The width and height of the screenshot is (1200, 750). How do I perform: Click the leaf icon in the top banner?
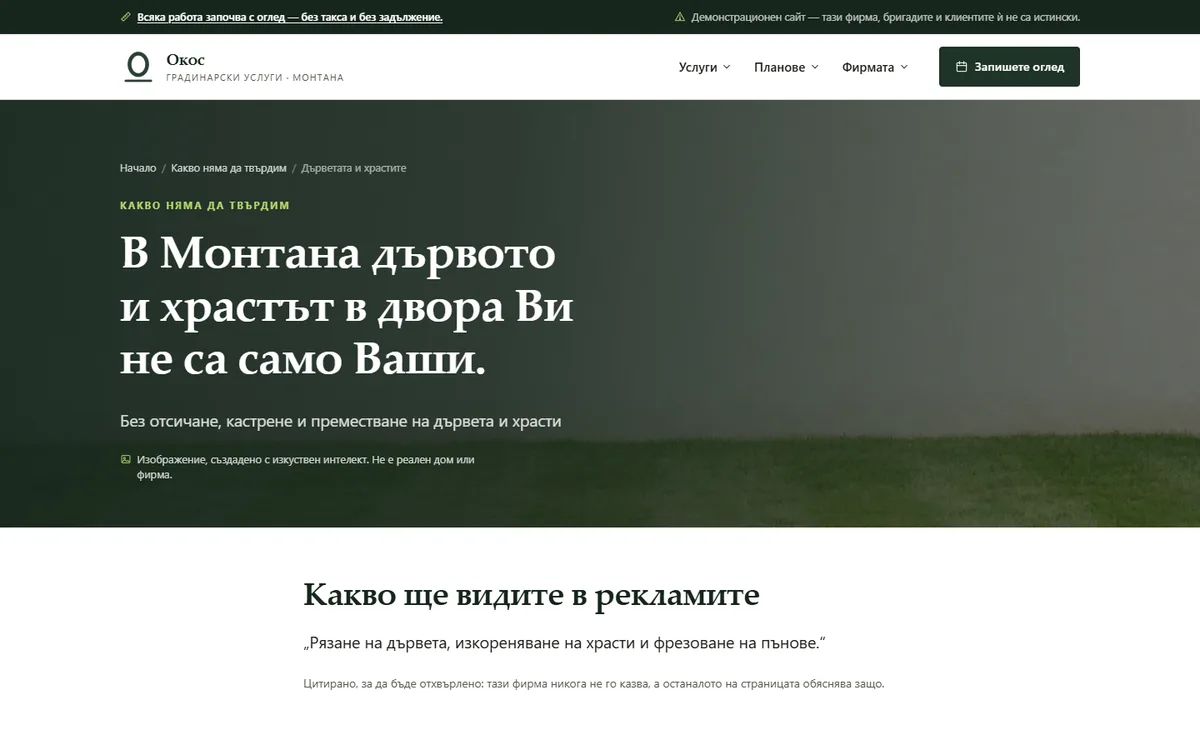pyautogui.click(x=125, y=17)
